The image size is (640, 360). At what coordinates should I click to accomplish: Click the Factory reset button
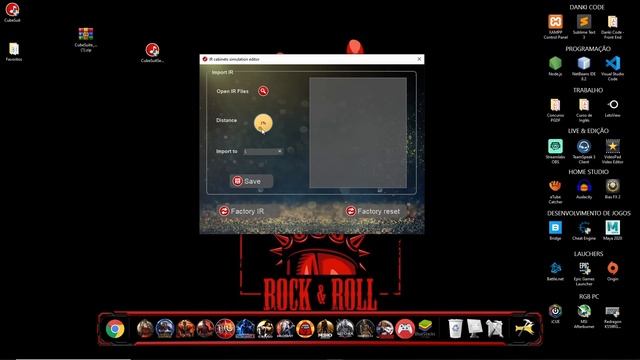pos(373,211)
